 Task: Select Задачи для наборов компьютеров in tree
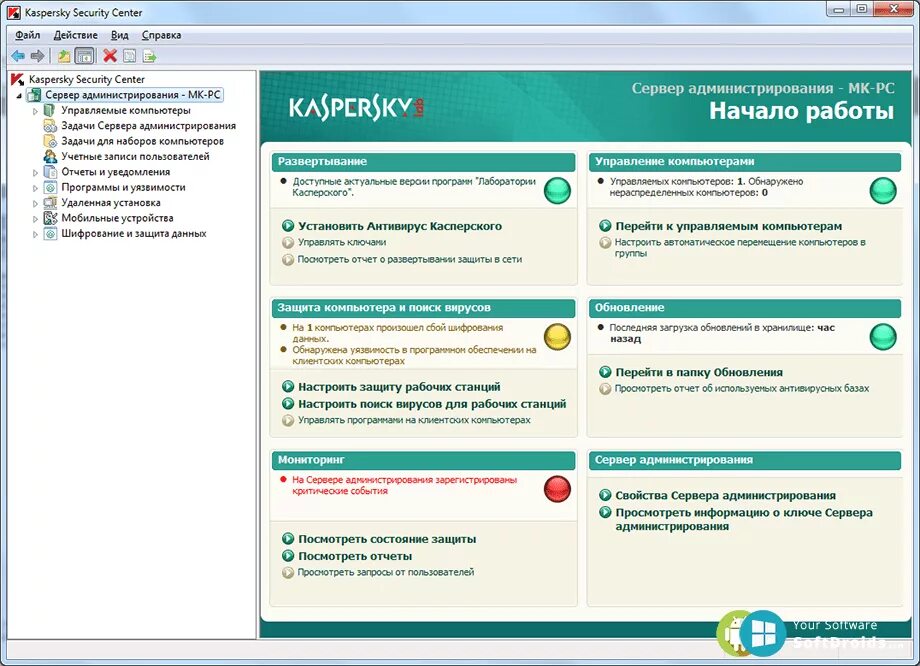142,141
